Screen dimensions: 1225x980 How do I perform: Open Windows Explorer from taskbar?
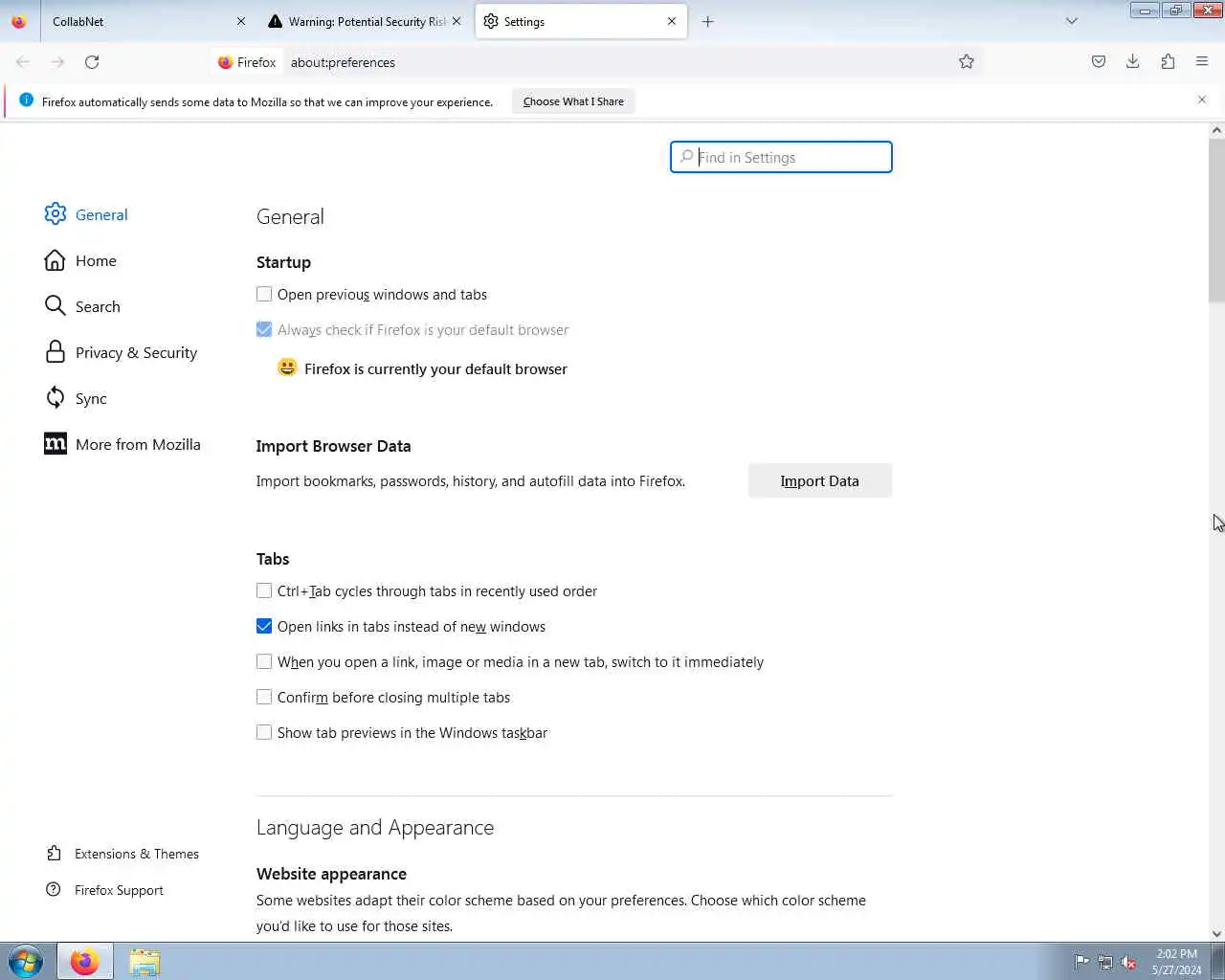click(145, 961)
